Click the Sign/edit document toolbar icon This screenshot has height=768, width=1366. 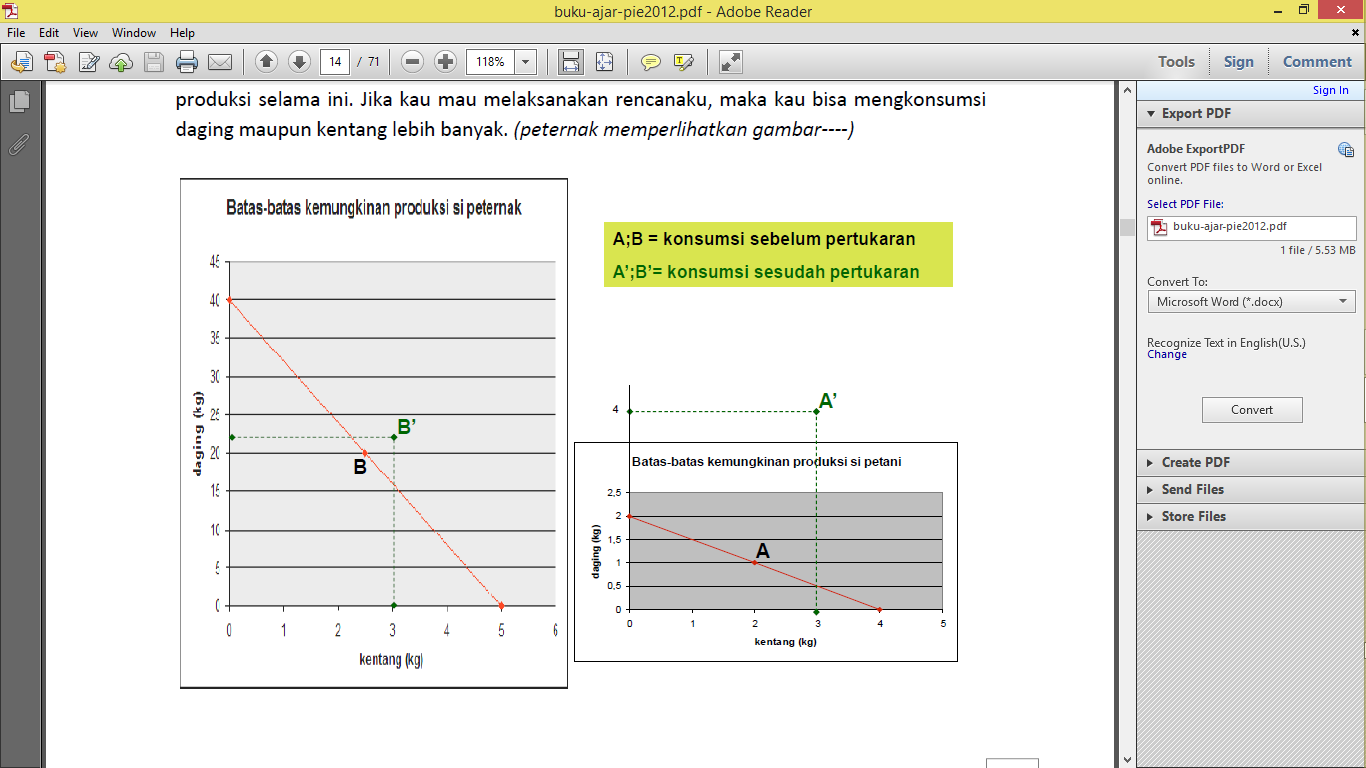(x=88, y=62)
